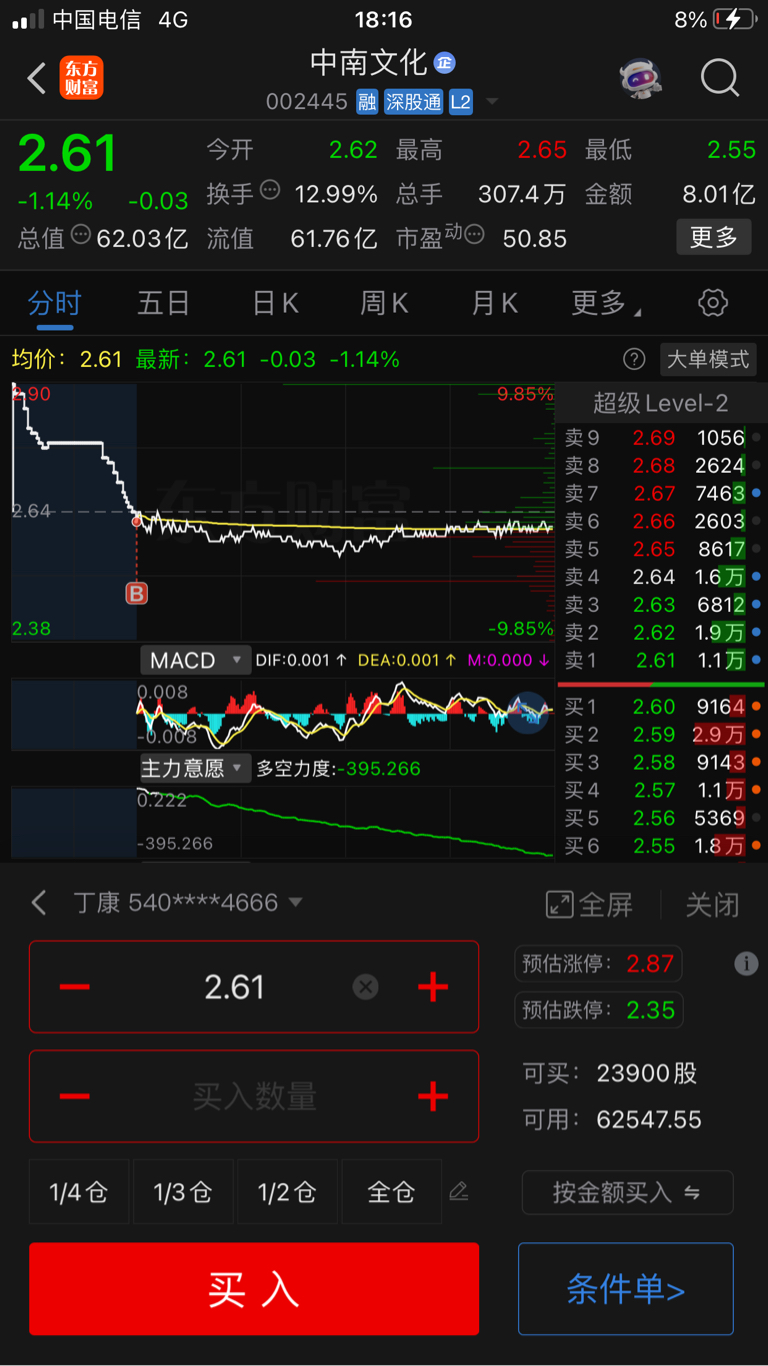
Task: Edit position presets pencil icon
Action: (x=459, y=1191)
